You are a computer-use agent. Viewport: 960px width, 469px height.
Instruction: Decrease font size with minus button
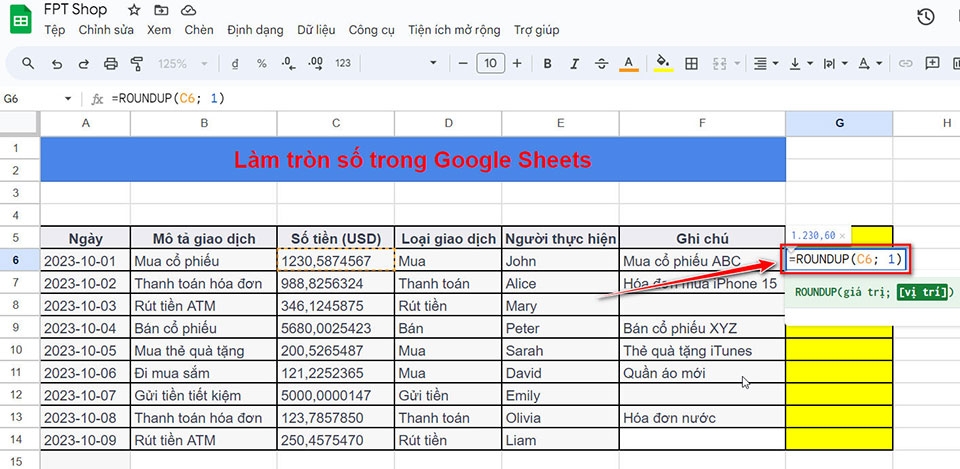(x=463, y=63)
